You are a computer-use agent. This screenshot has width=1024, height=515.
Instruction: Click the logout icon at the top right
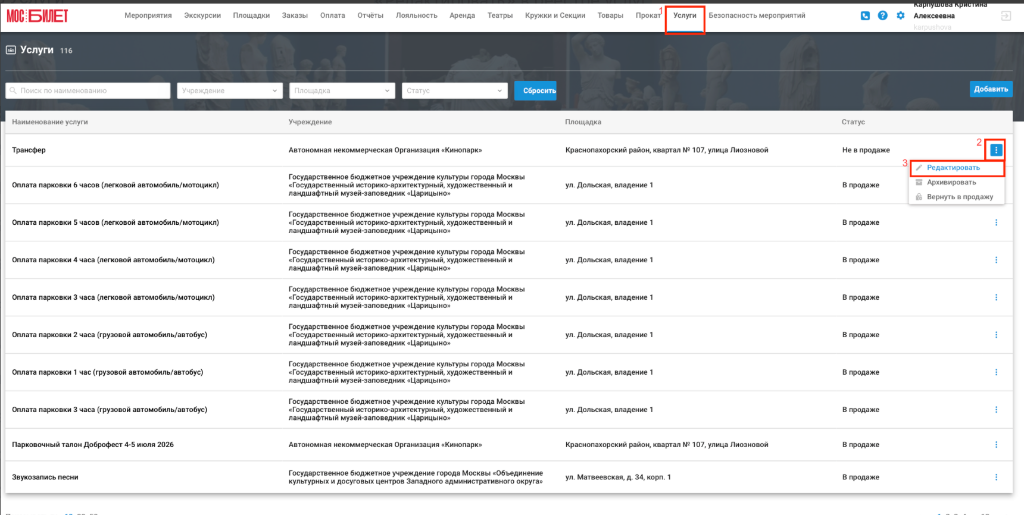1005,18
